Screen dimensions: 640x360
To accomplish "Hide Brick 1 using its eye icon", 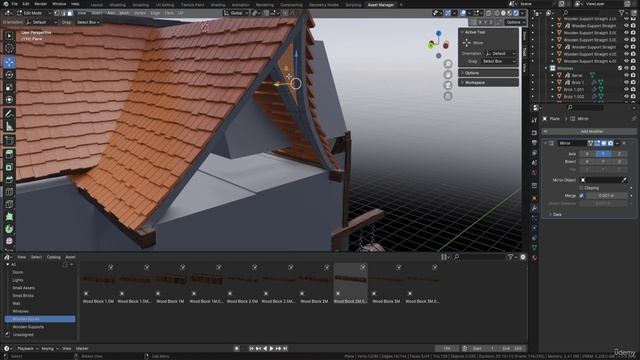I will 626,82.
